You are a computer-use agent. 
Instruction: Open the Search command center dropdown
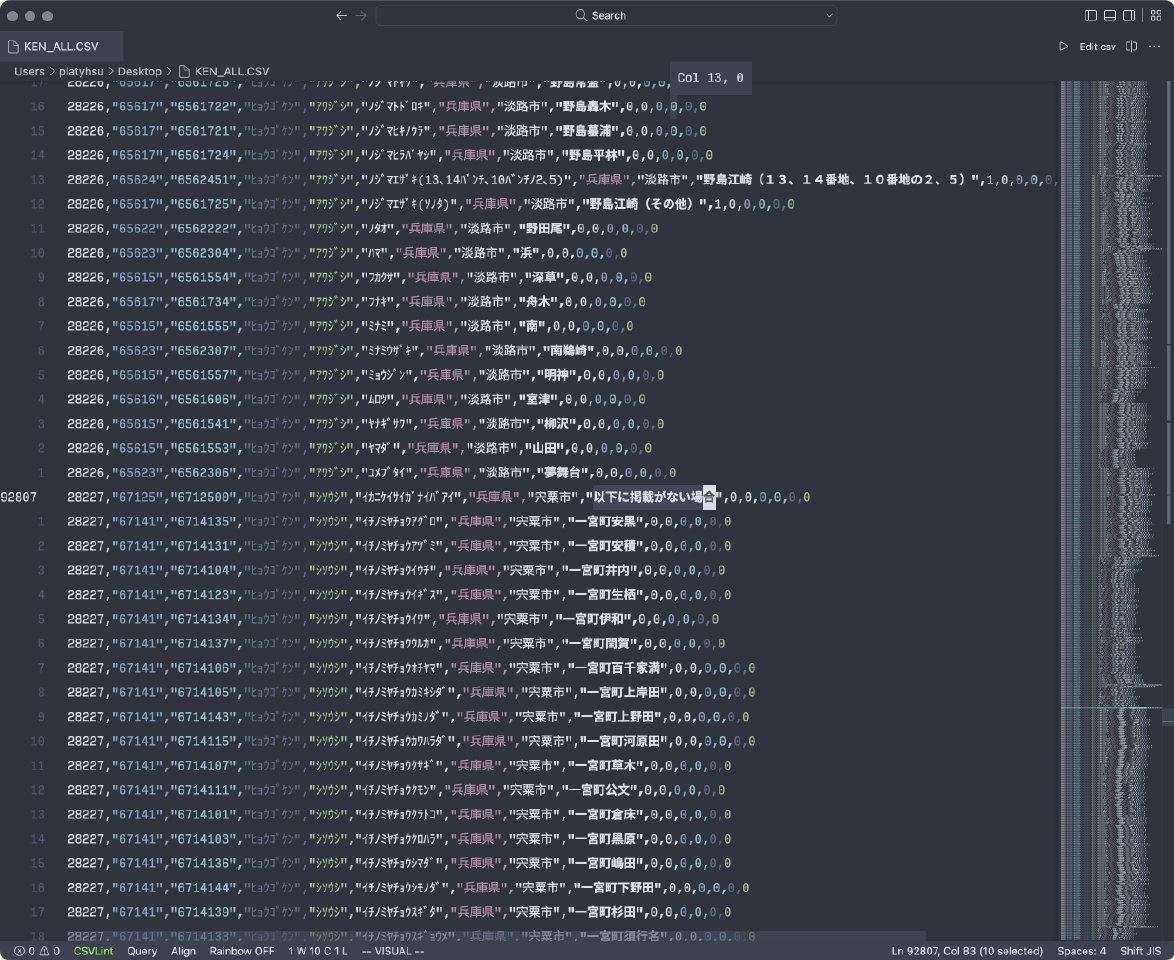(x=829, y=16)
